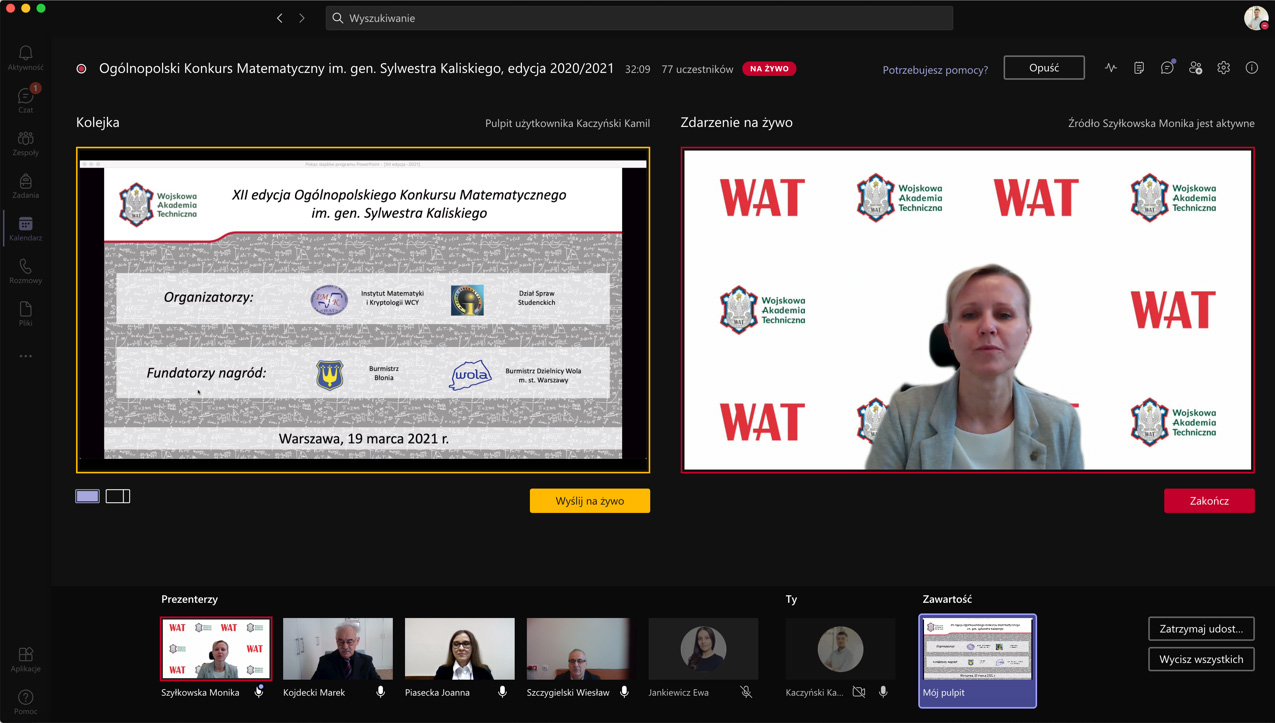1275x723 pixels.
Task: Open Rozmowy calls section
Action: click(x=25, y=271)
